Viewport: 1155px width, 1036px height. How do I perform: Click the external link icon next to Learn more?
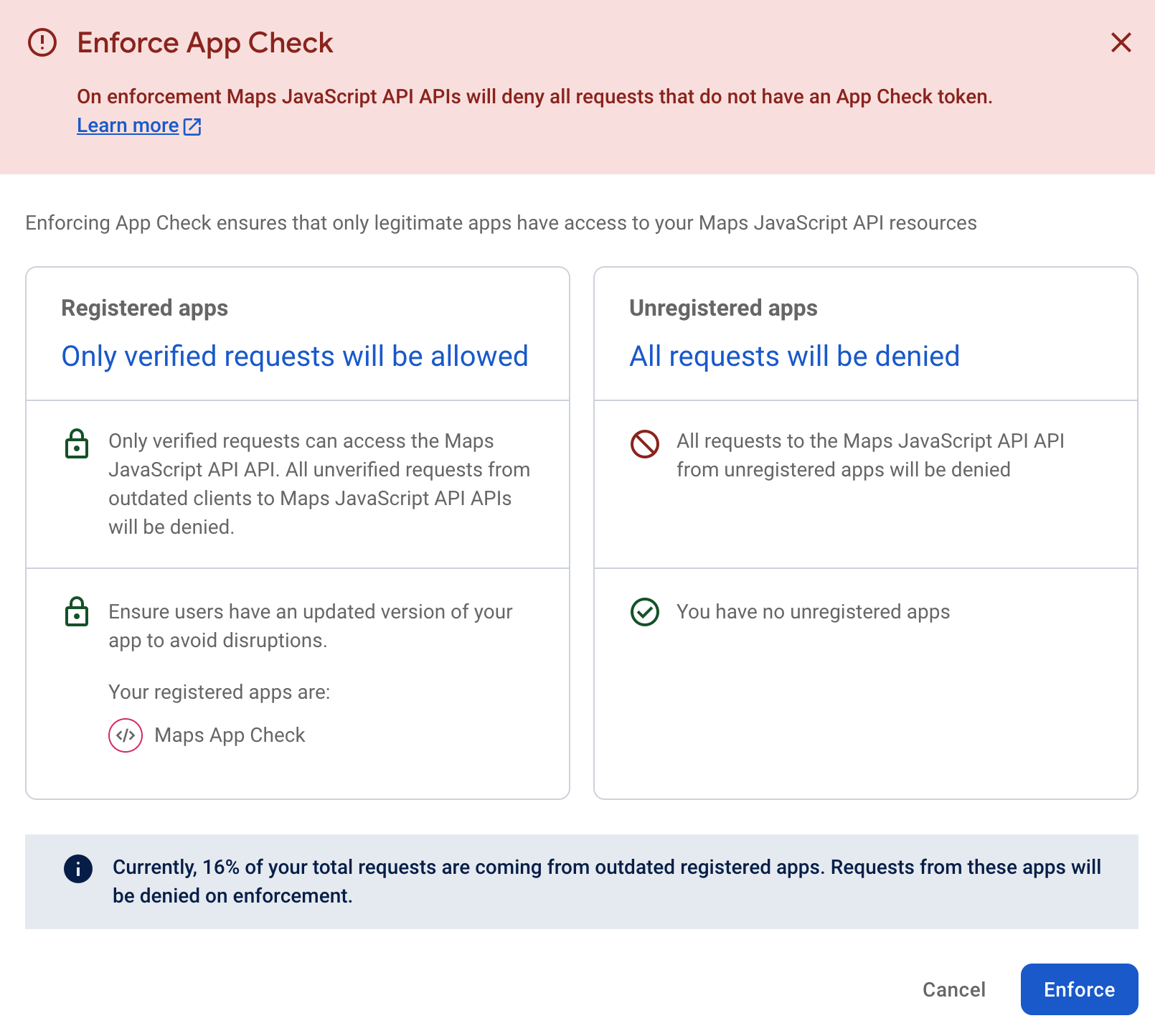click(192, 126)
